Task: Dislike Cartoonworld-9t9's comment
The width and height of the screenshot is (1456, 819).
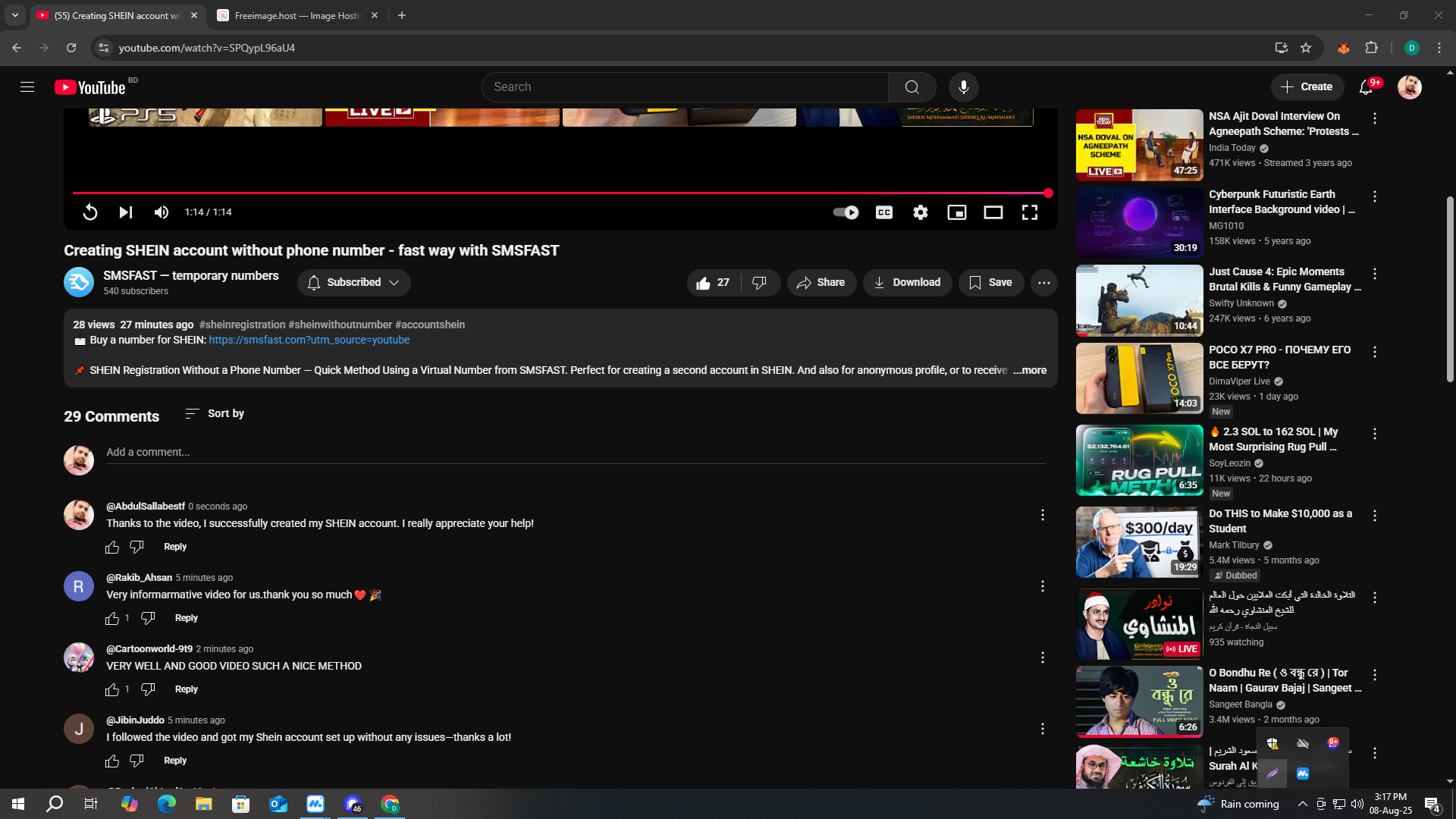Action: (x=148, y=690)
